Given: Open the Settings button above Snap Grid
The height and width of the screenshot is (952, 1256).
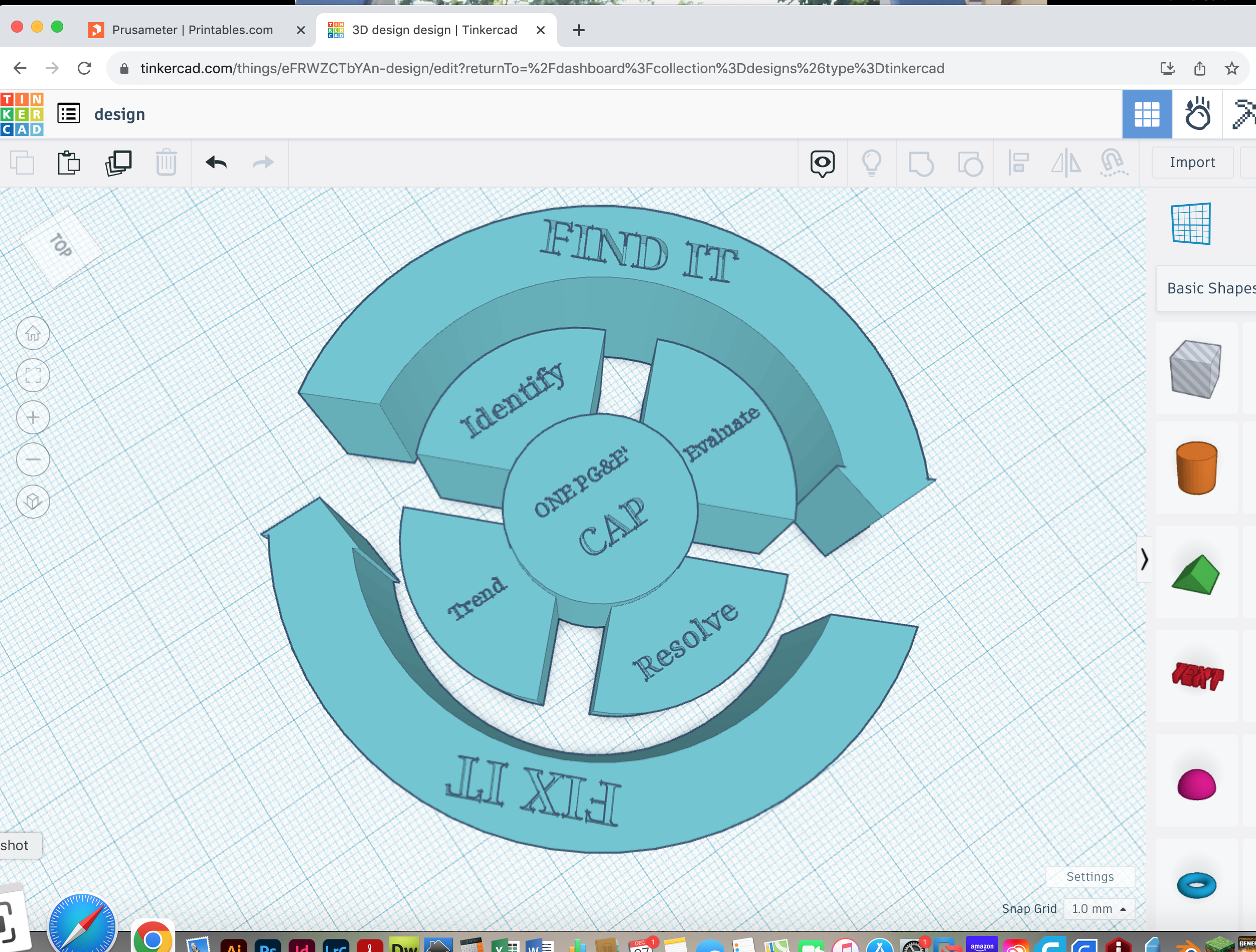Looking at the screenshot, I should [1090, 876].
